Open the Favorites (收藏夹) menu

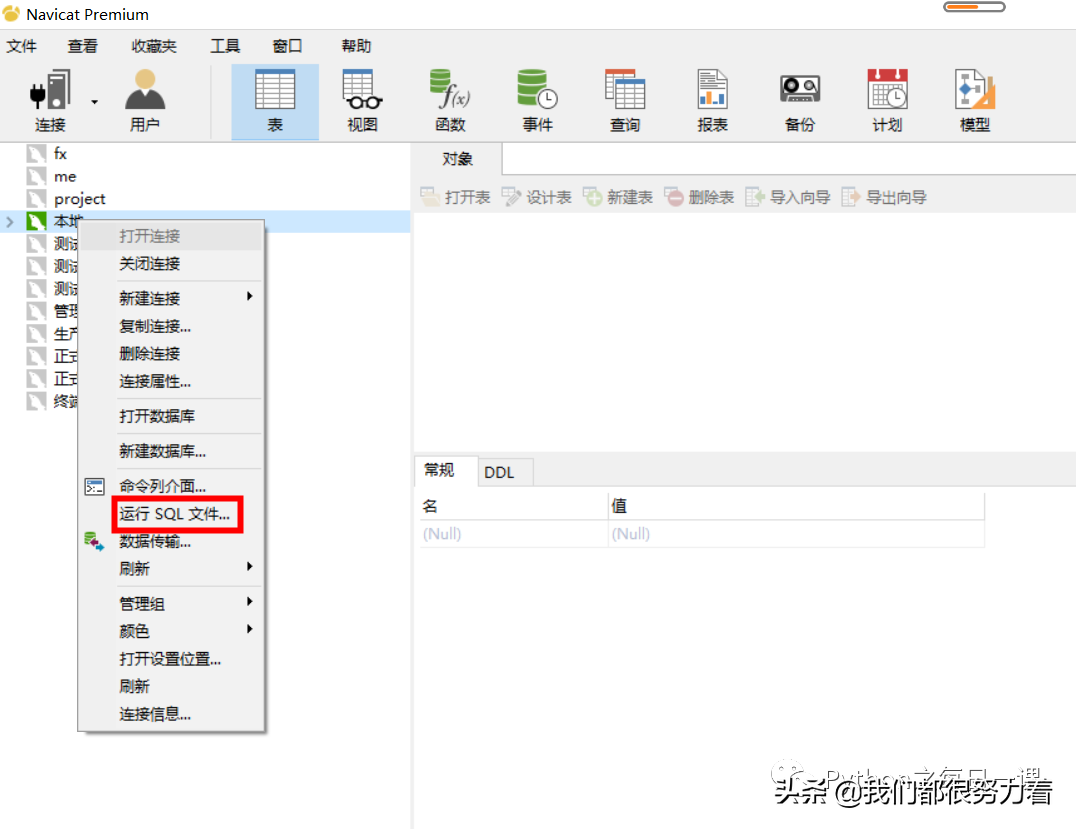154,46
